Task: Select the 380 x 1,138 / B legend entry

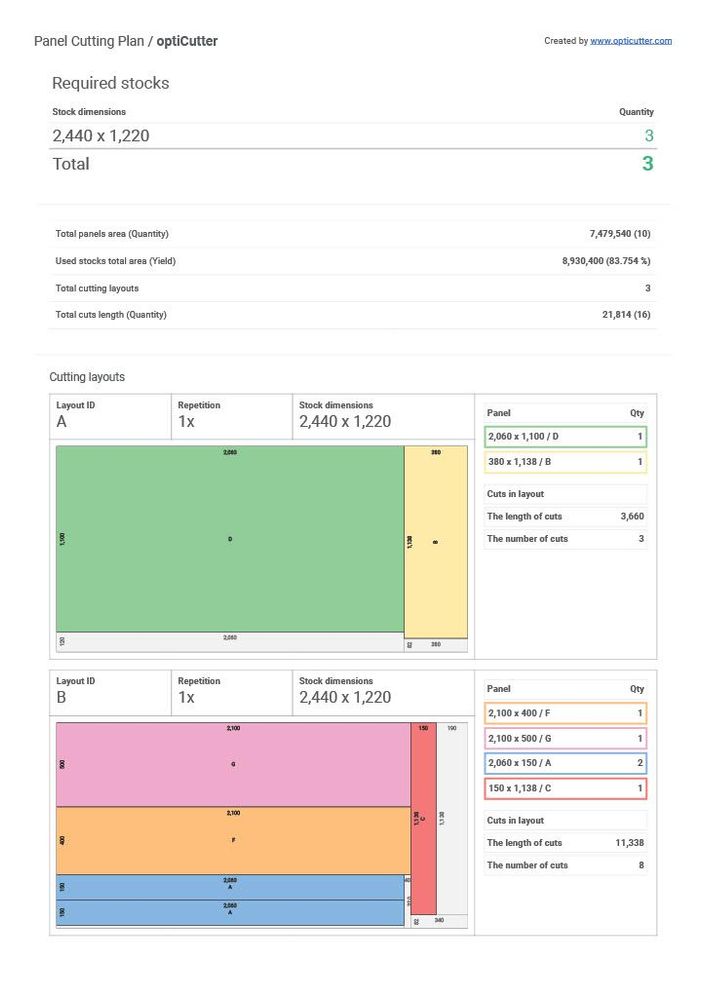Action: (x=565, y=462)
